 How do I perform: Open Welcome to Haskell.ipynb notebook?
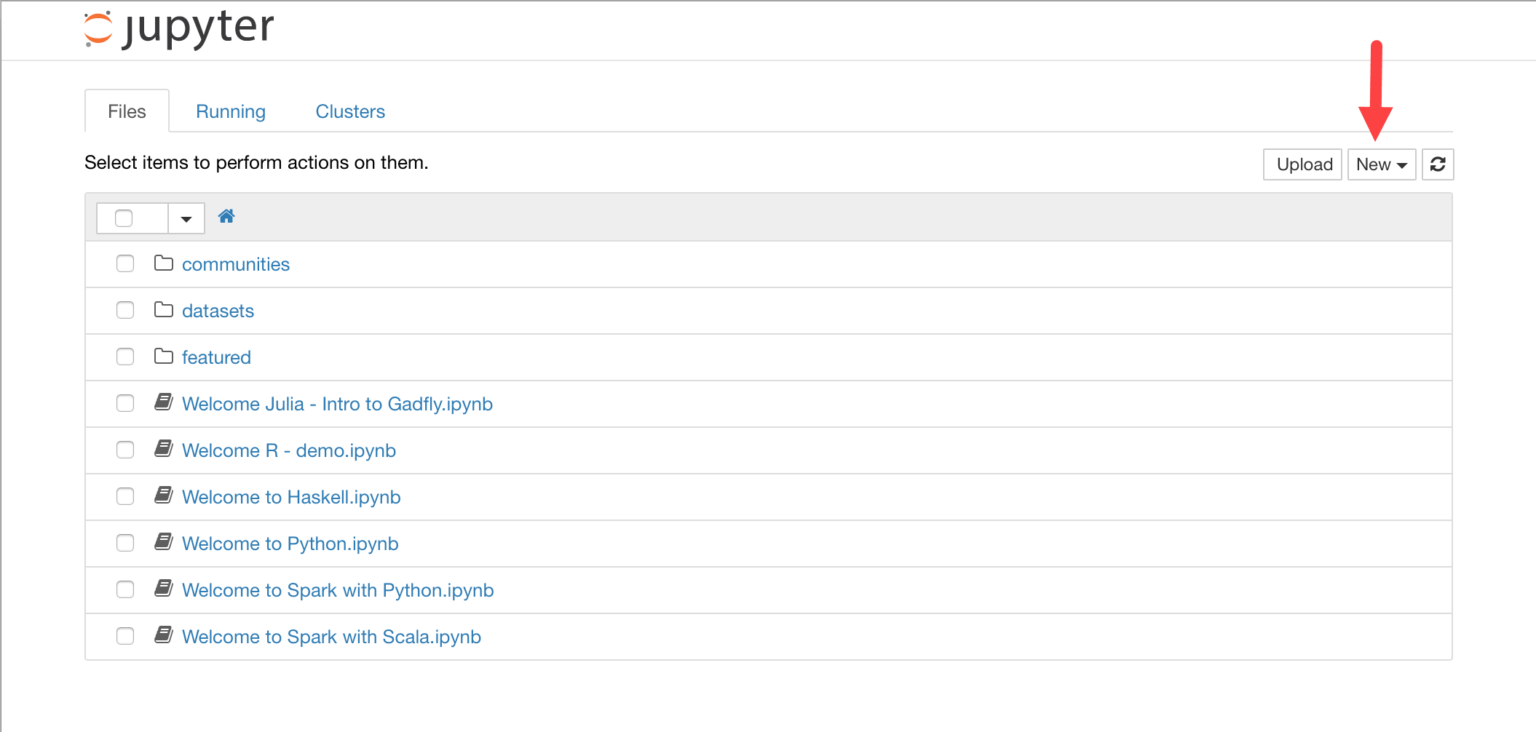pyautogui.click(x=291, y=497)
